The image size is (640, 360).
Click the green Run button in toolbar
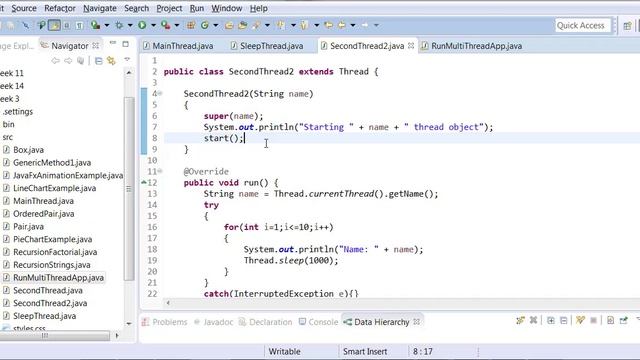(142, 25)
